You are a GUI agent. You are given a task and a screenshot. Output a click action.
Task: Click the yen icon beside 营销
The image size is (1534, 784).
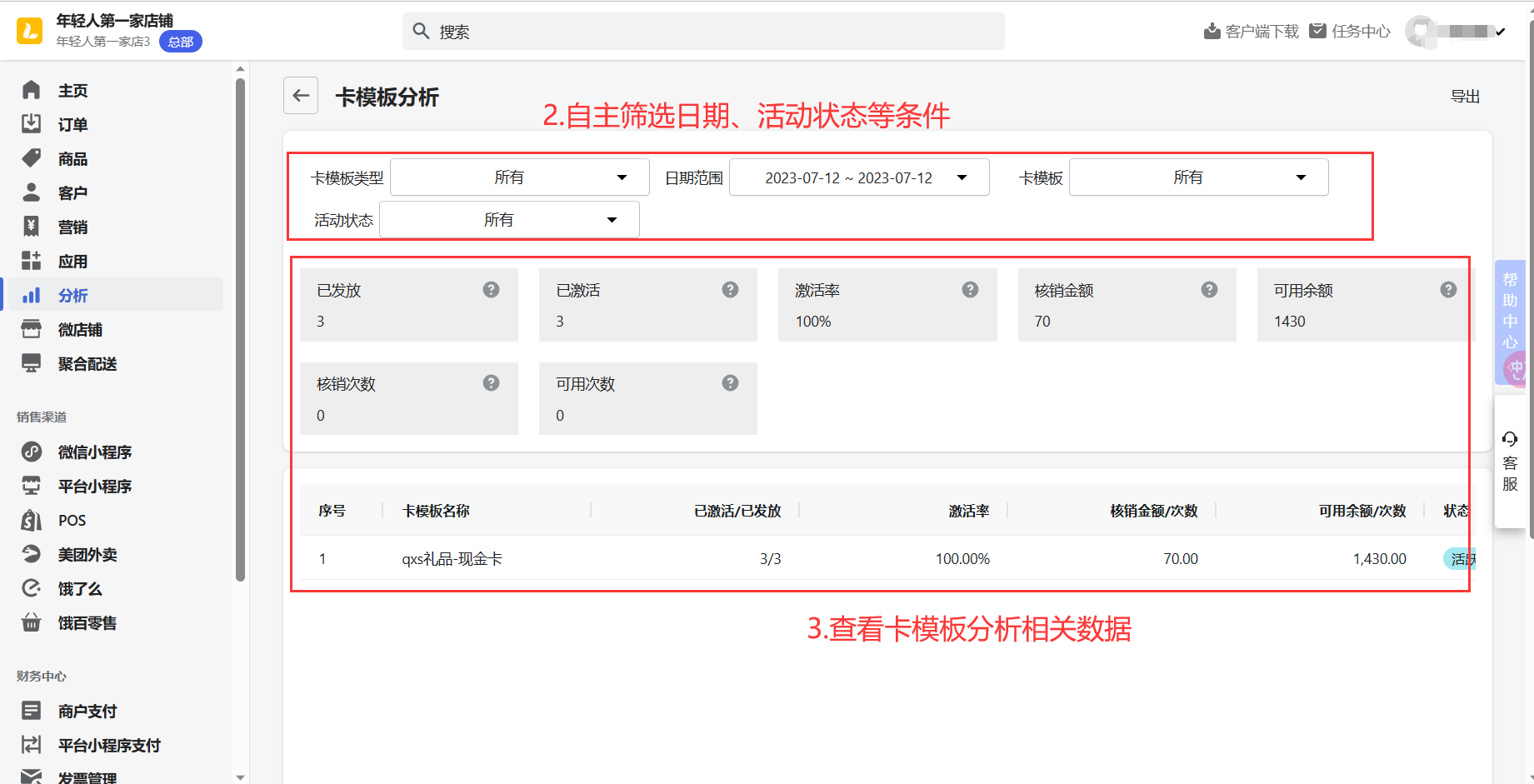(x=32, y=227)
